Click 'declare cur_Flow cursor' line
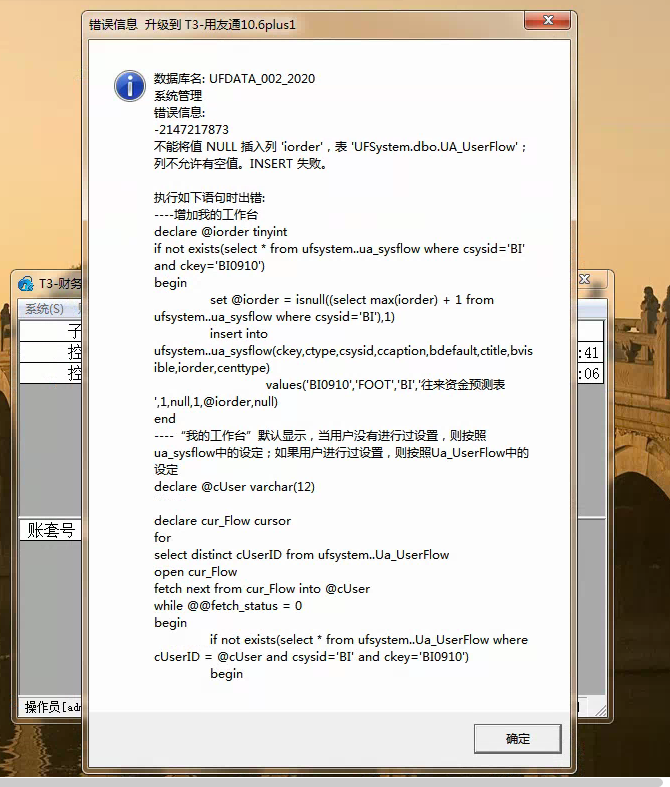Viewport: 670px width, 787px height. pos(222,521)
